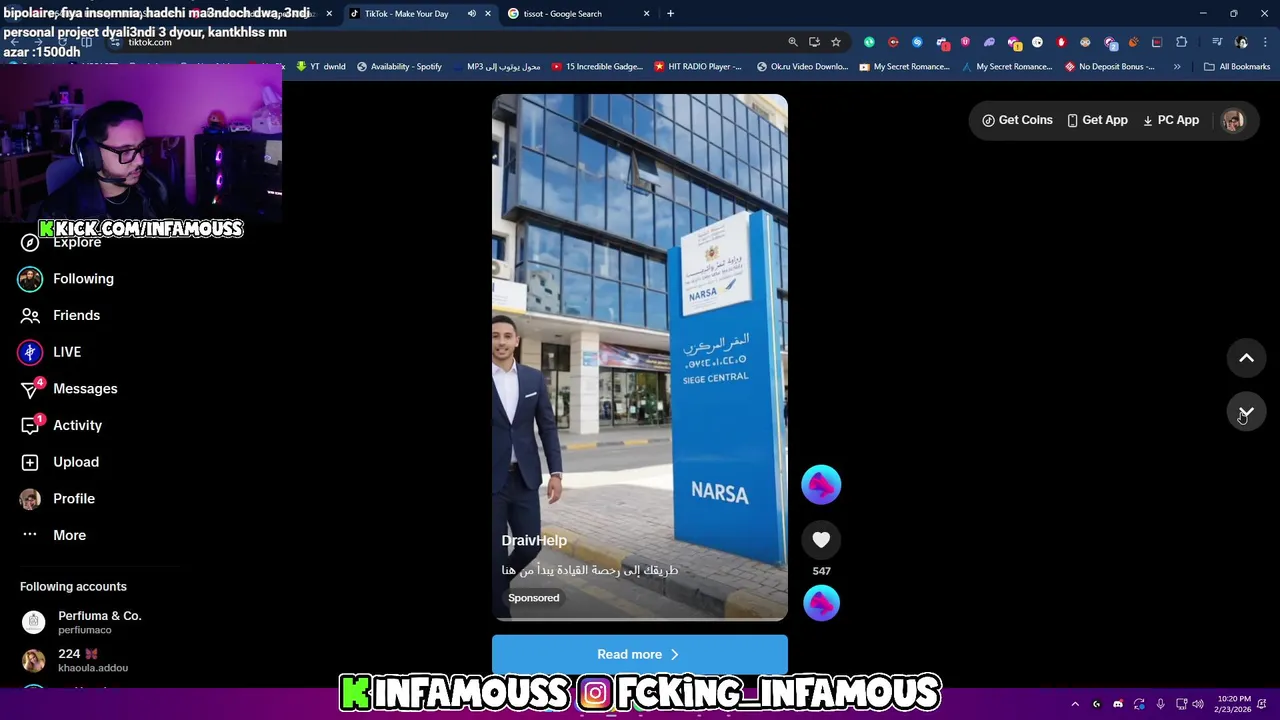1280x720 pixels.
Task: Go to previous video with up arrow
Action: [x=1246, y=358]
